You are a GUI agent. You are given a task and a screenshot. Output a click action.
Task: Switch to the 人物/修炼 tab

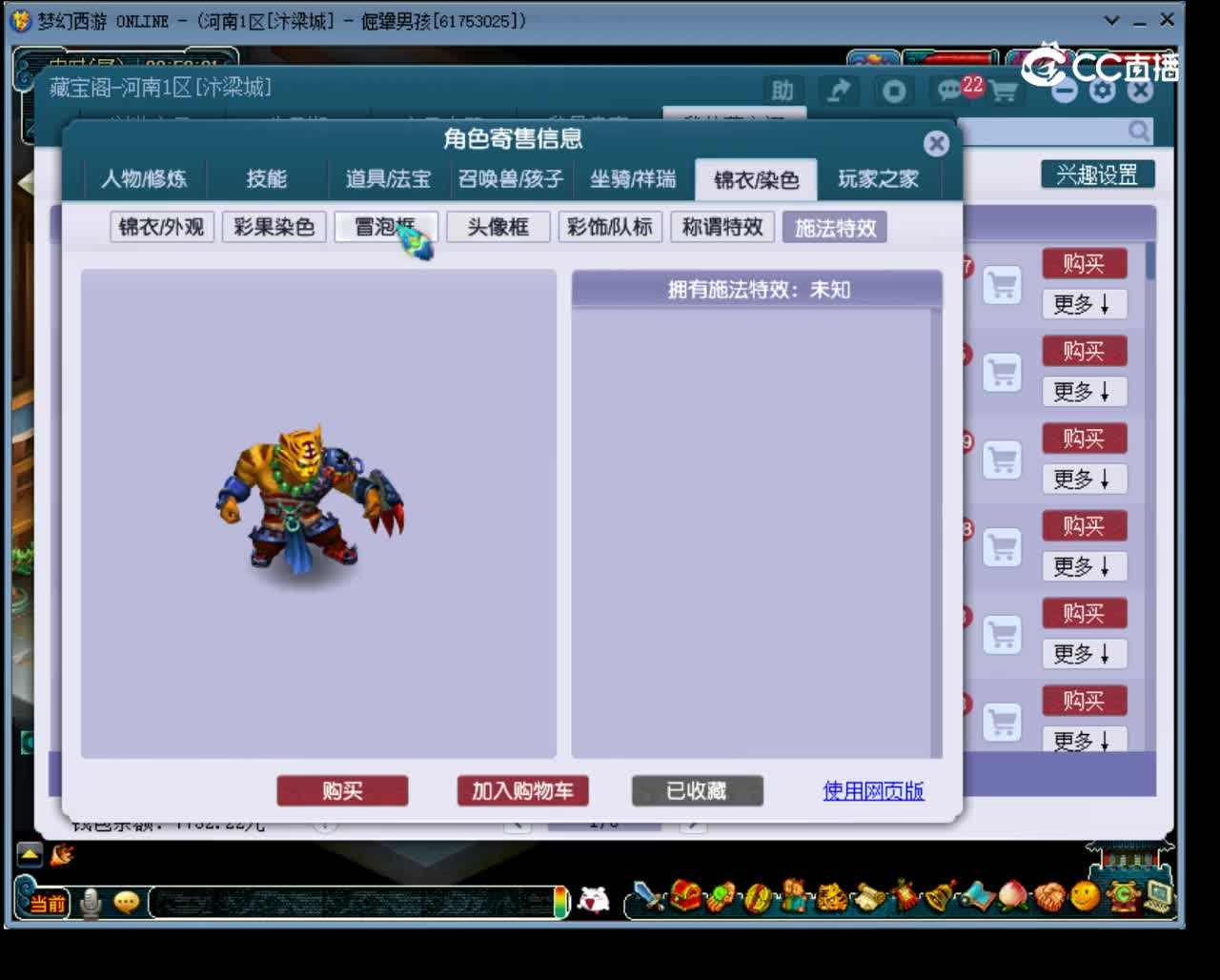click(144, 178)
